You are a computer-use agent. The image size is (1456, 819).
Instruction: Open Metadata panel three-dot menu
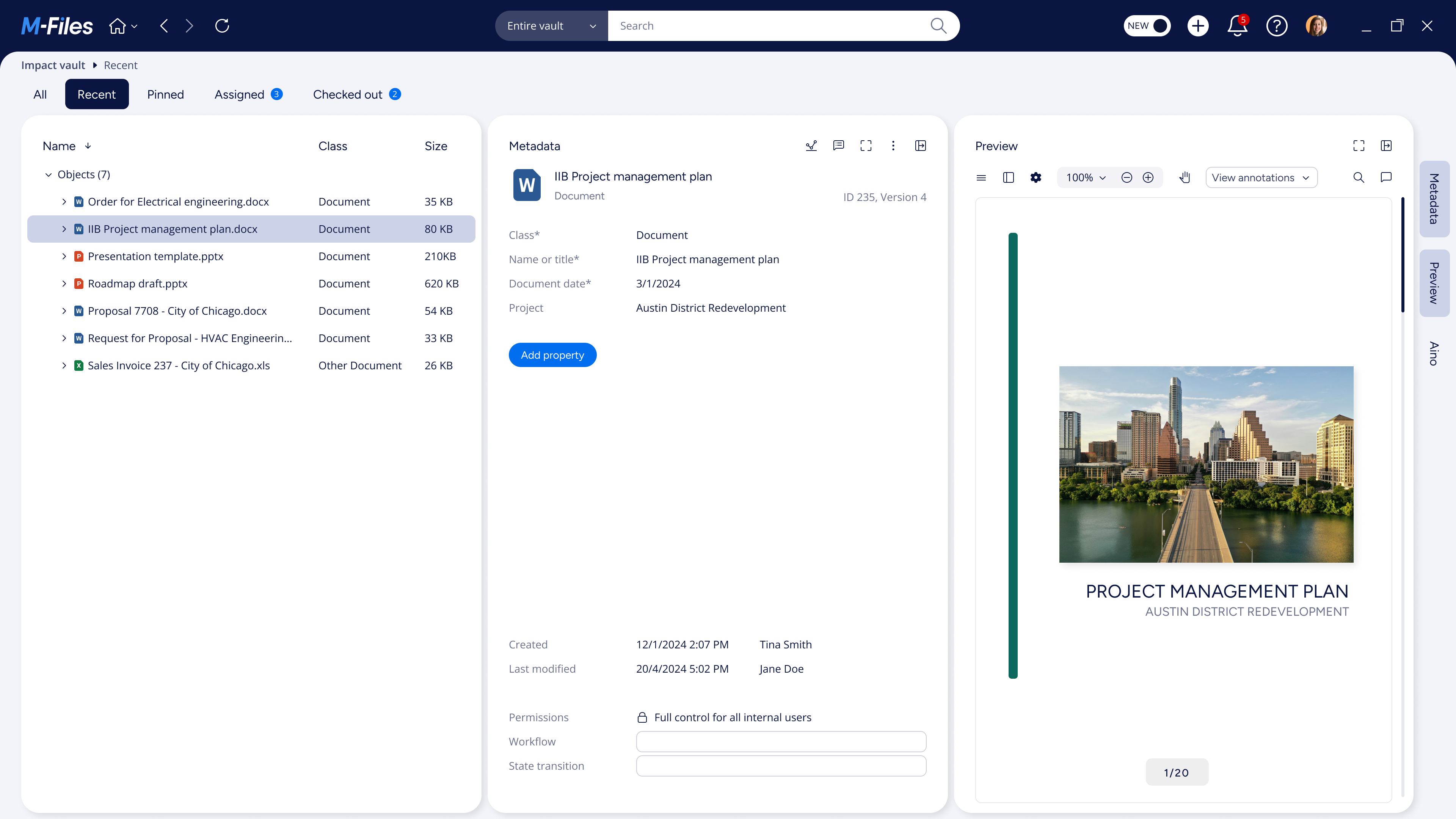pyautogui.click(x=893, y=146)
